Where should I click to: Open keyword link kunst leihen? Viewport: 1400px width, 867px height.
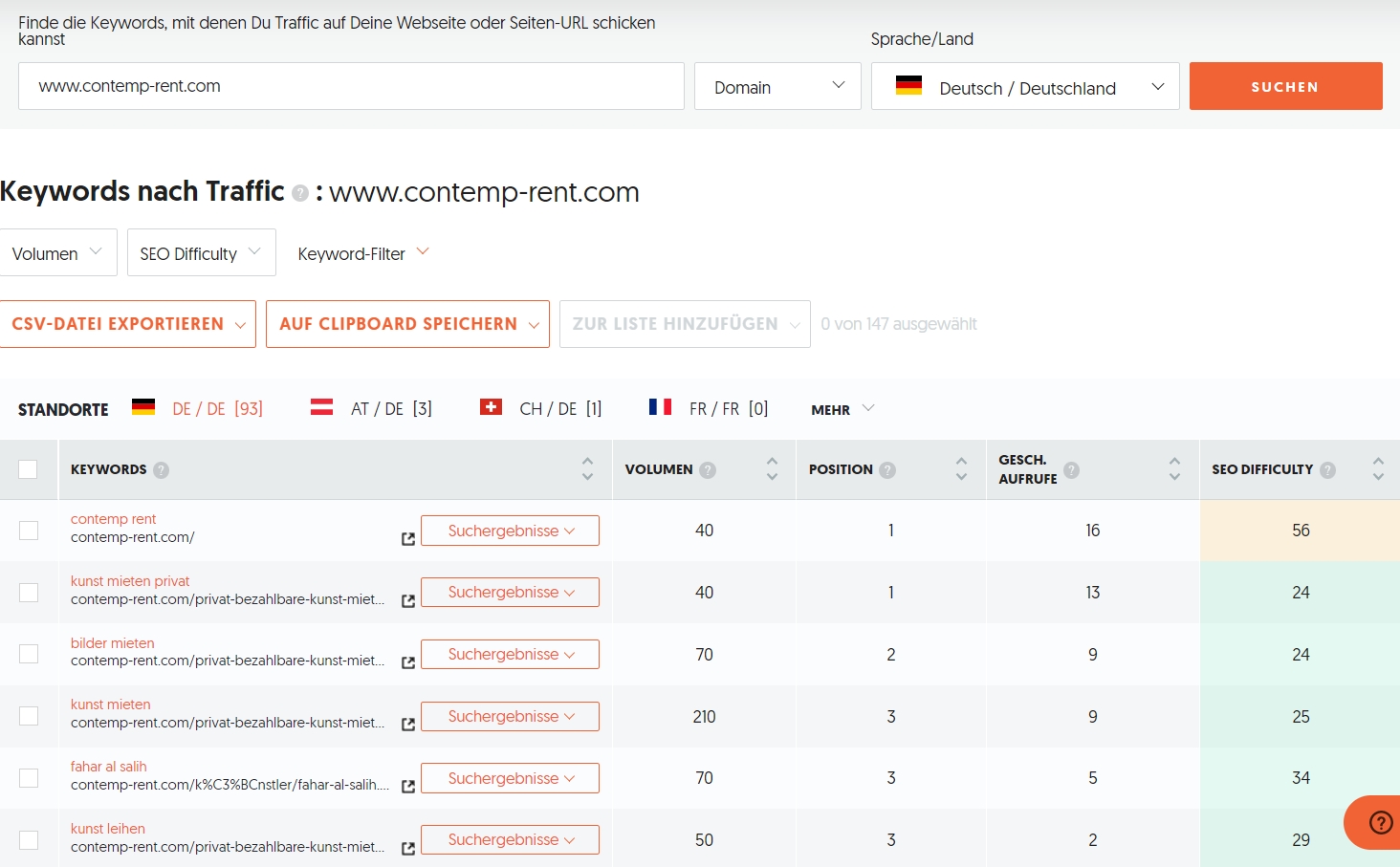point(108,829)
